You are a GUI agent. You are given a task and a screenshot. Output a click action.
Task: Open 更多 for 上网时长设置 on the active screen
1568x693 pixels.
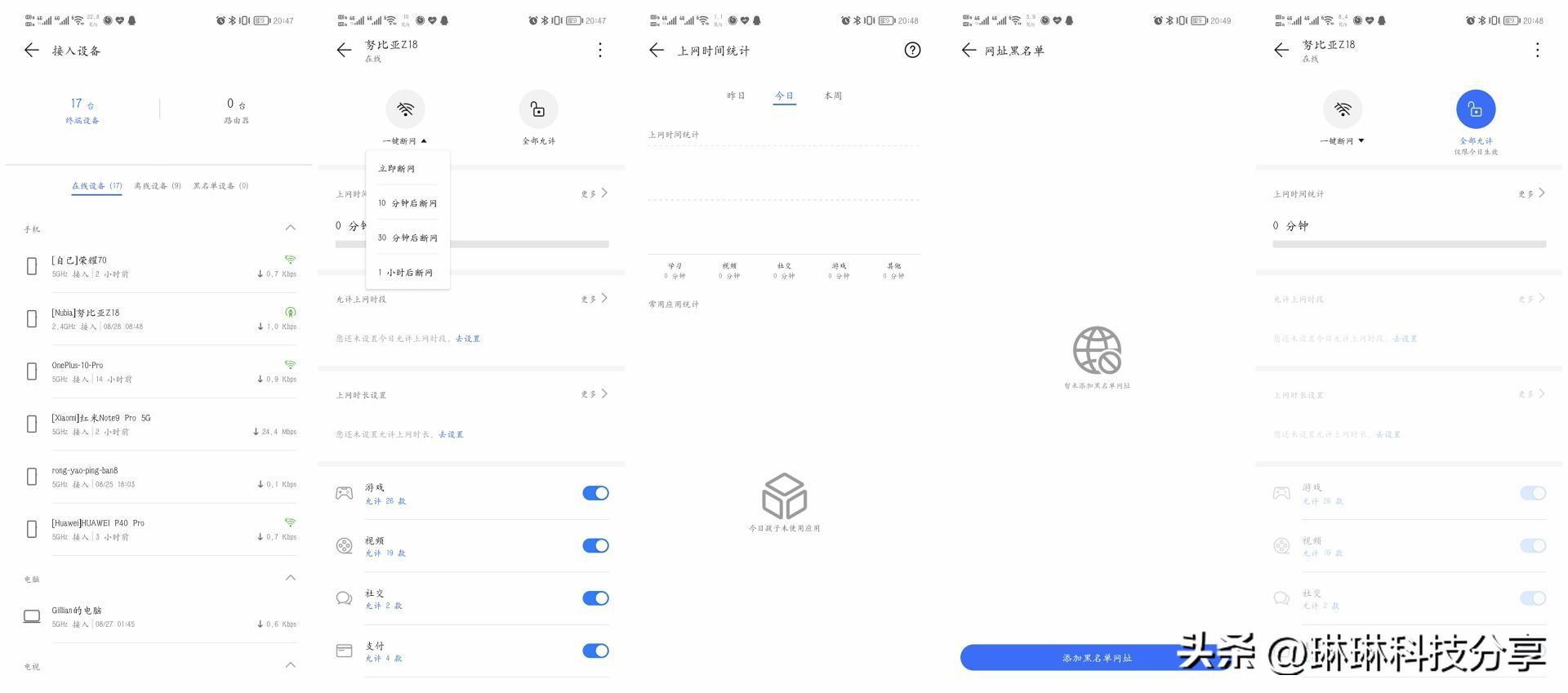(595, 394)
